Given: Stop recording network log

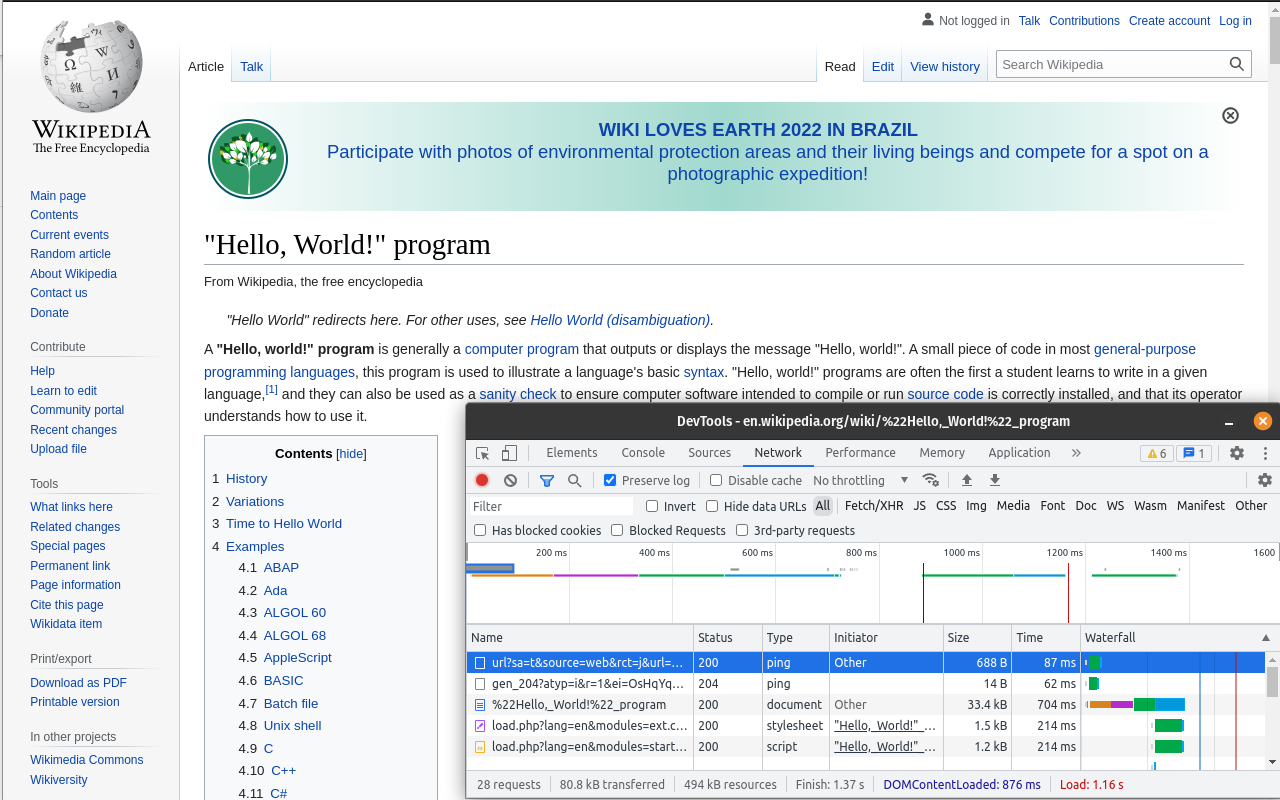Looking at the screenshot, I should point(482,480).
